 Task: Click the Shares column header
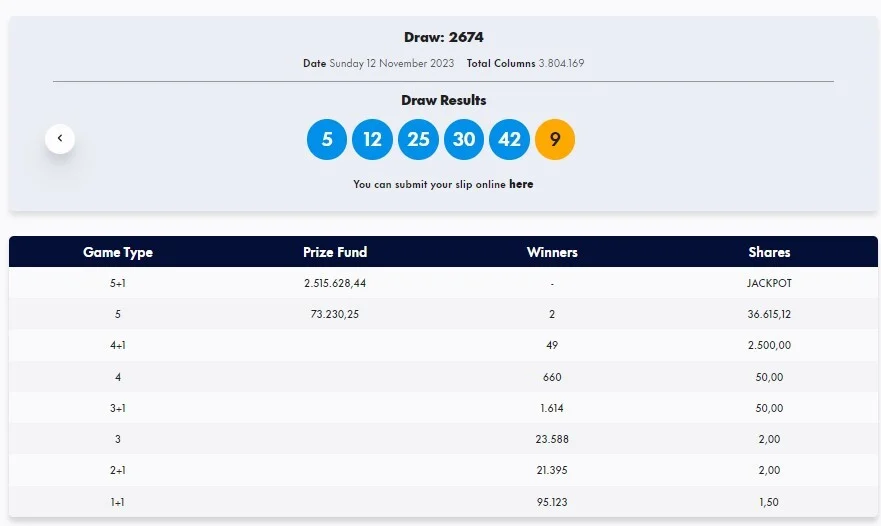tap(769, 252)
